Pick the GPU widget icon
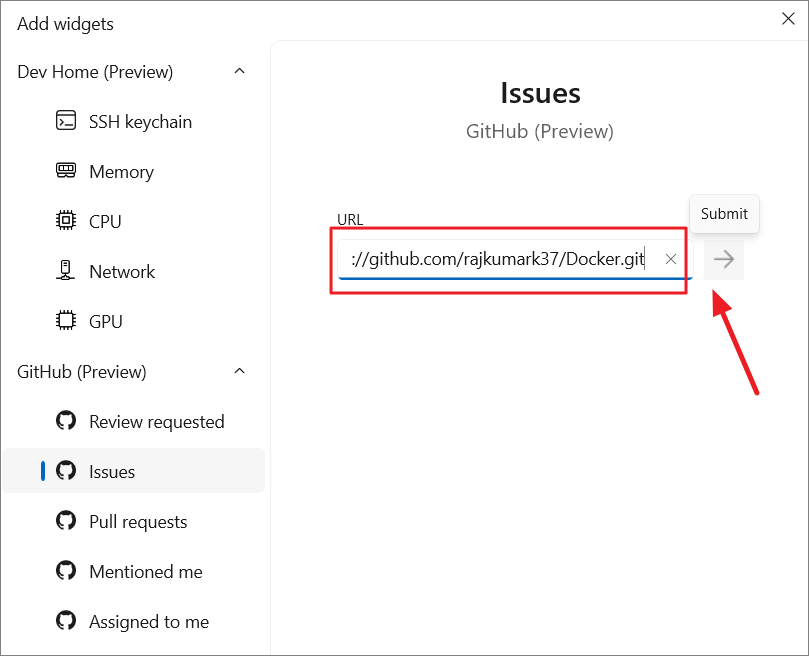809x656 pixels. (x=65, y=321)
